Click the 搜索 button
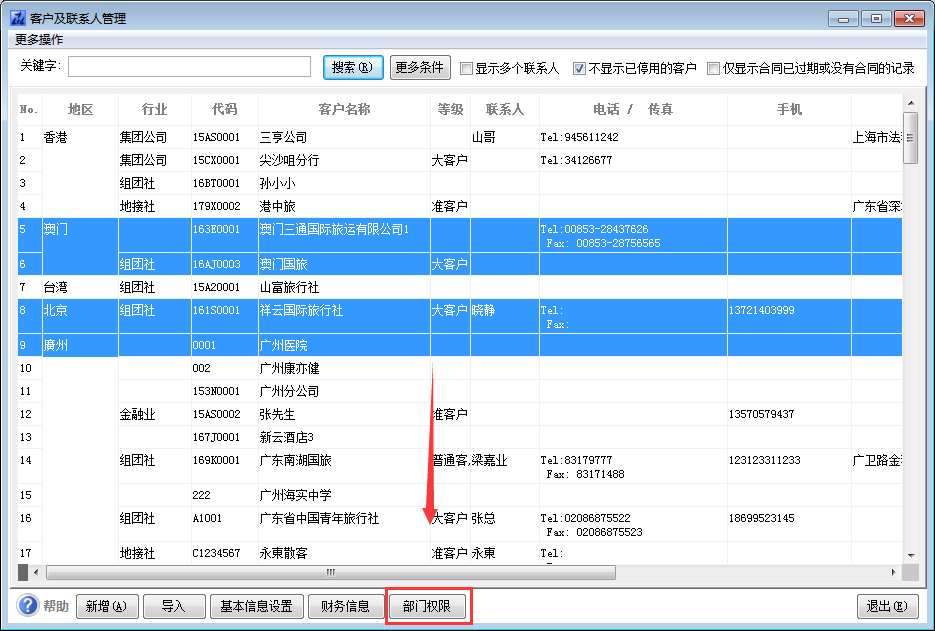This screenshot has height=631, width=935. point(353,68)
